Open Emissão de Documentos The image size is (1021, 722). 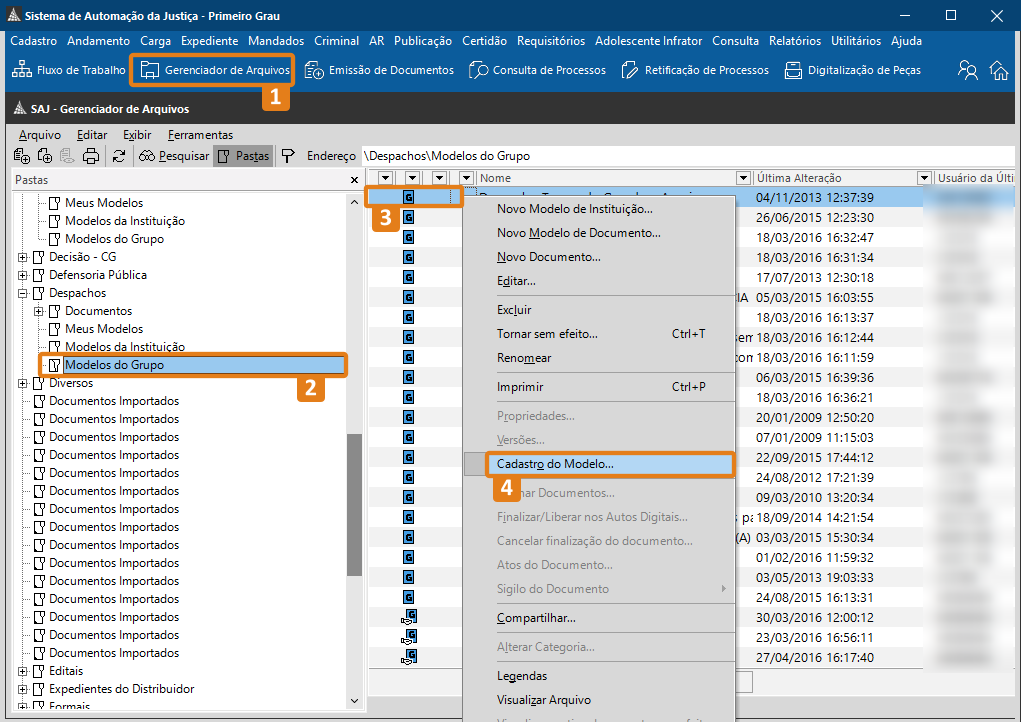point(379,70)
